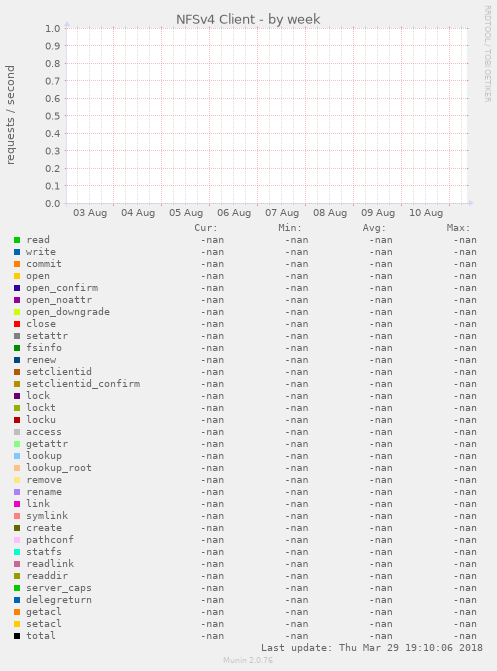Click the magenta link legend swatch
This screenshot has height=671, width=497.
17,504
